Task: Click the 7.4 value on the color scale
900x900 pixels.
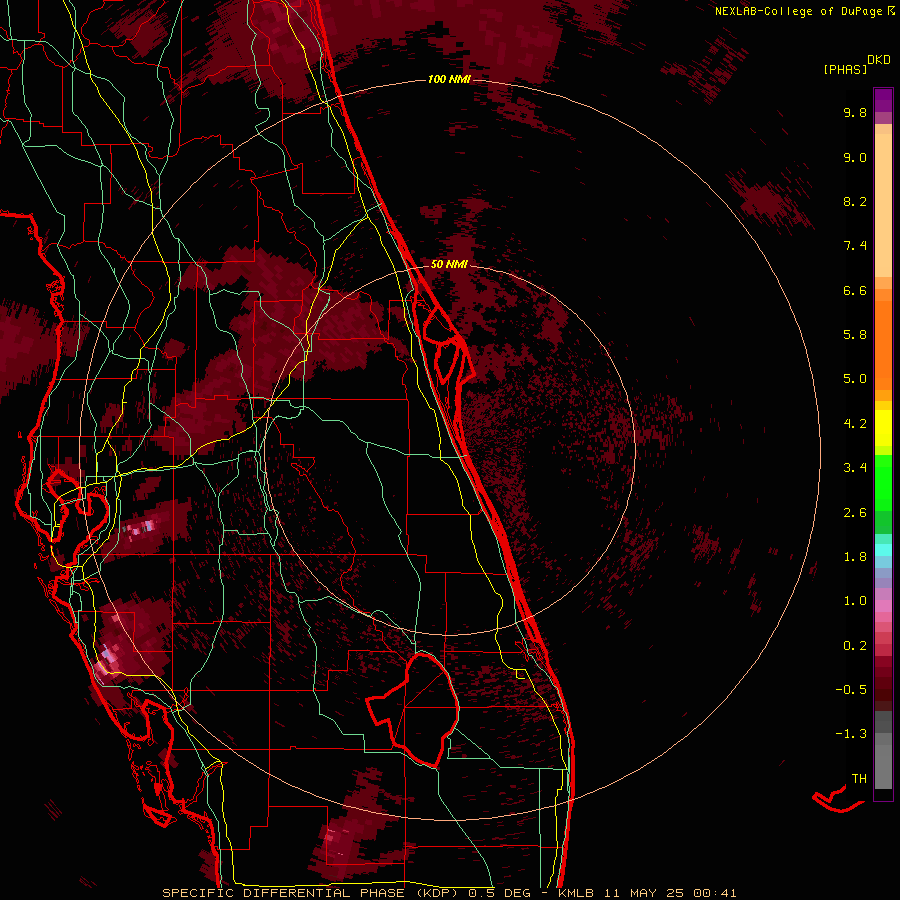Action: [855, 246]
